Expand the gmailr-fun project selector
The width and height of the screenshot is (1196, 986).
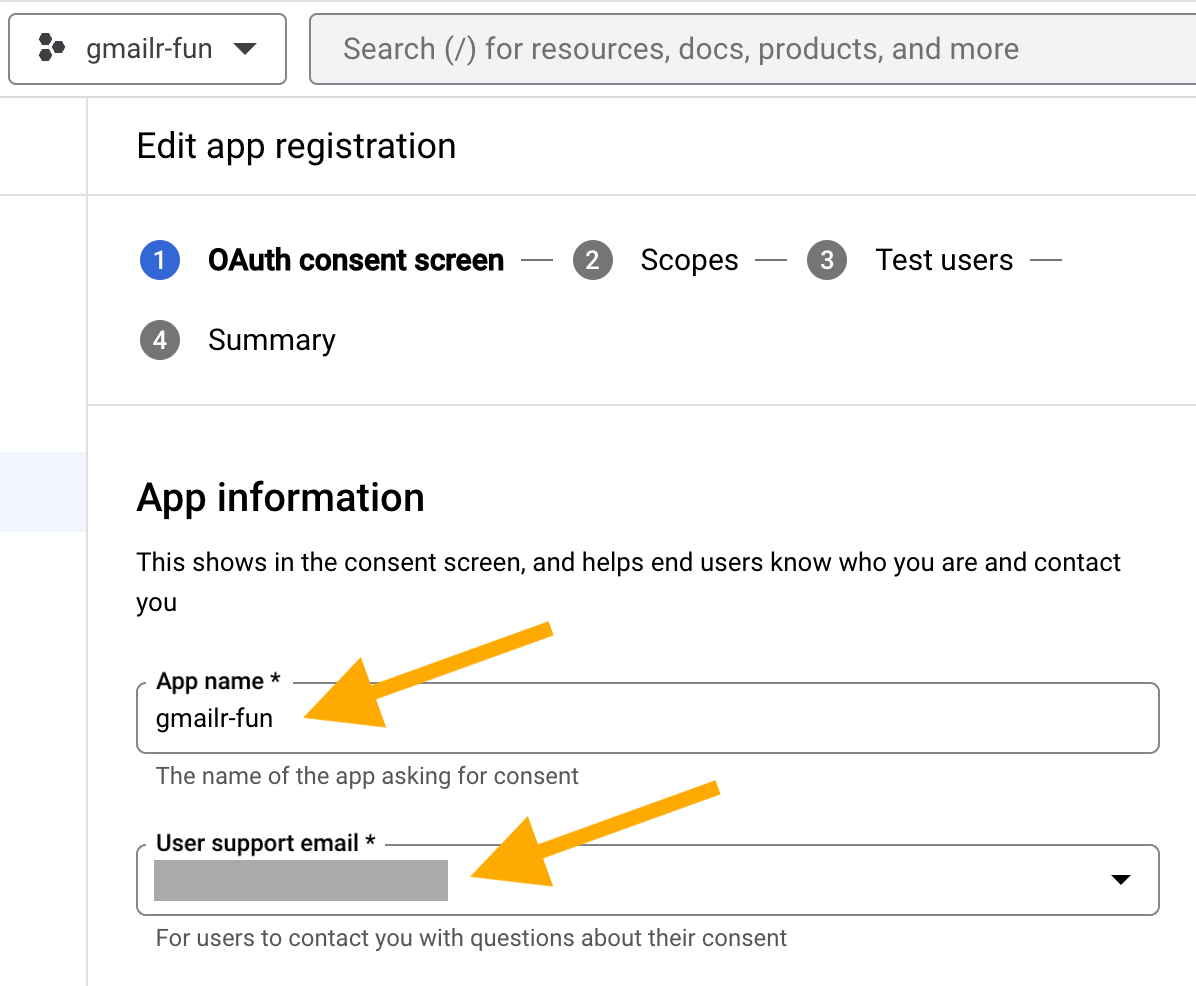(147, 48)
